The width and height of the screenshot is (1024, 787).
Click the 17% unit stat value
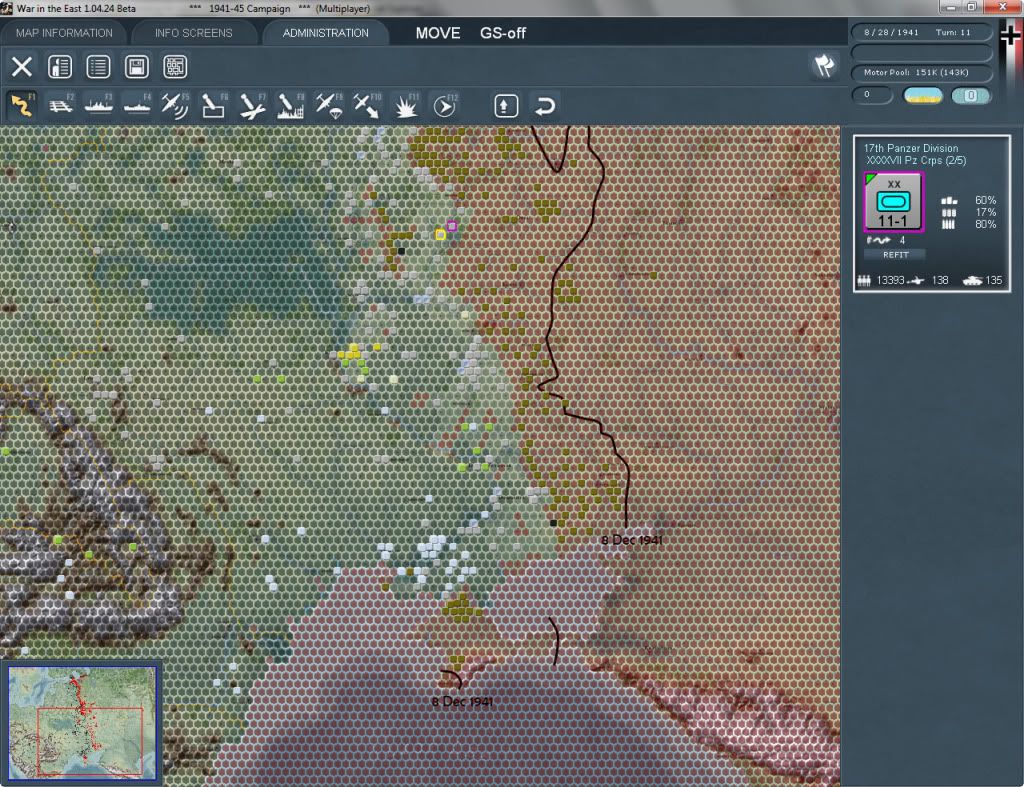[985, 212]
